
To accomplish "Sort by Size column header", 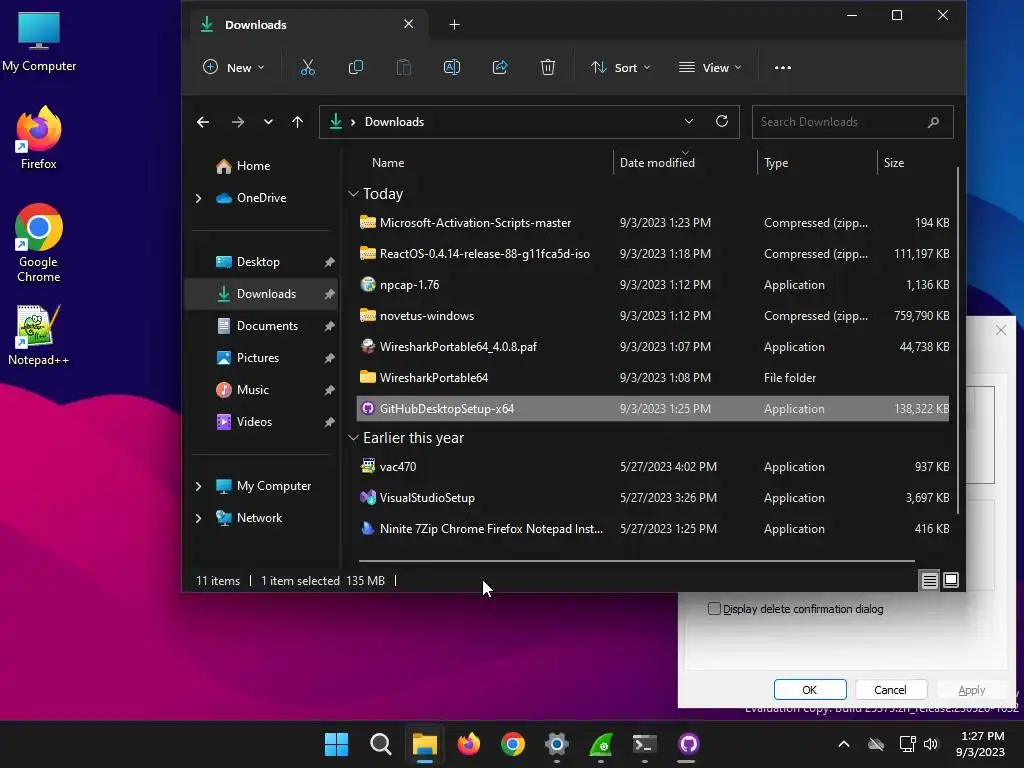I will (x=914, y=163).
